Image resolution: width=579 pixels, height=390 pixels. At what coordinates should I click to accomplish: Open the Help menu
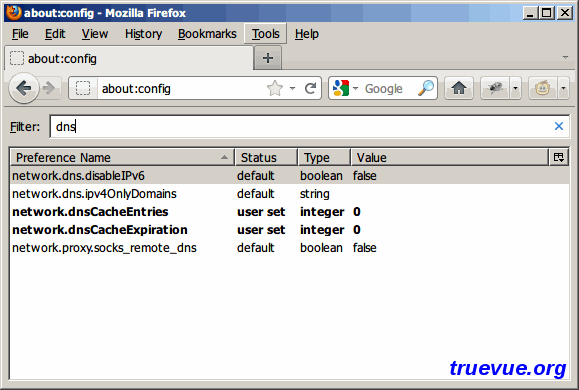click(x=306, y=34)
